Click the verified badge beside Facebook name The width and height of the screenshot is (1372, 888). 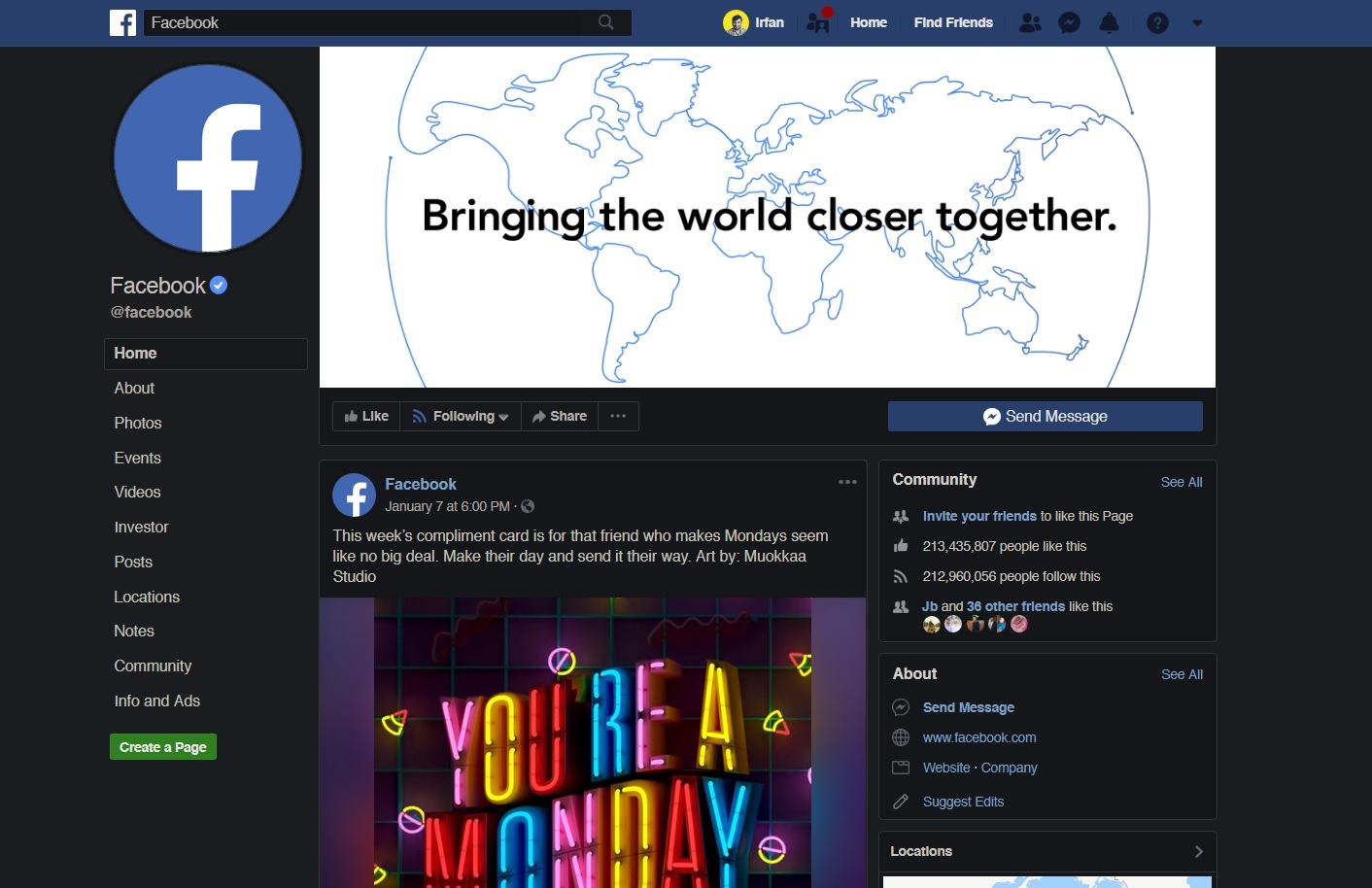coord(219,285)
